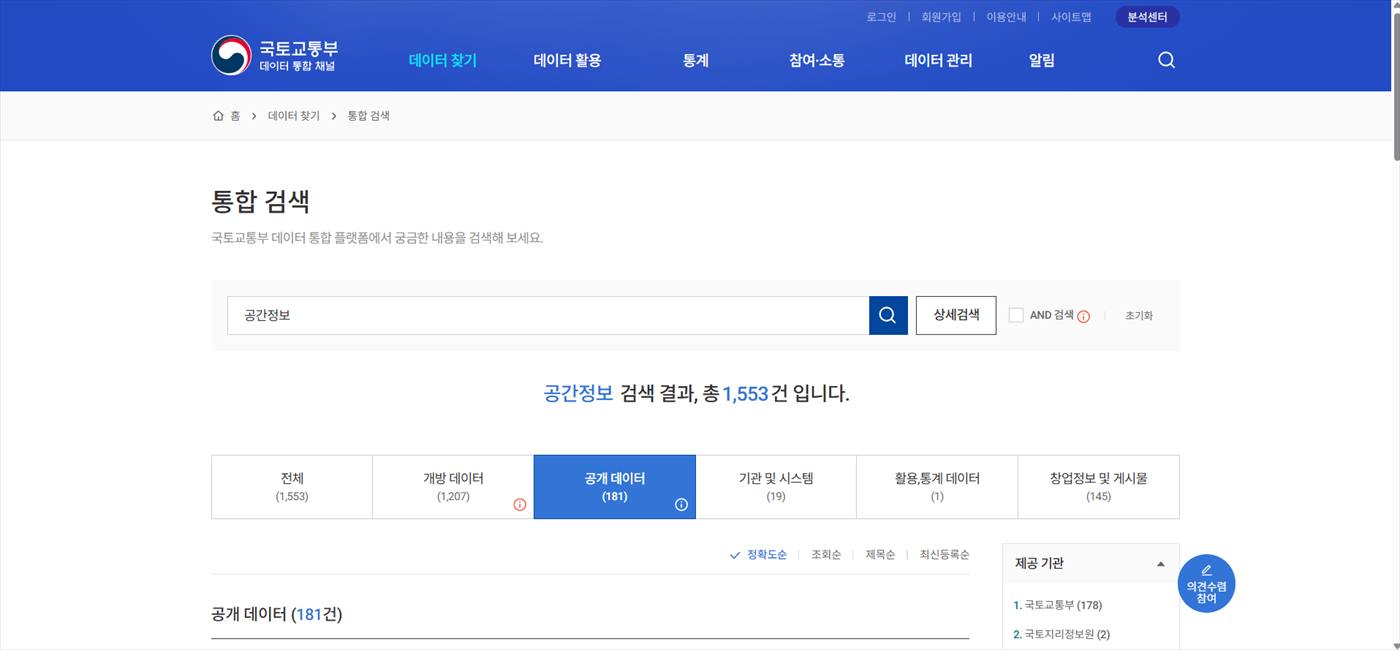This screenshot has height=650, width=1400.
Task: Click the 이용안내 link
Action: click(1006, 17)
